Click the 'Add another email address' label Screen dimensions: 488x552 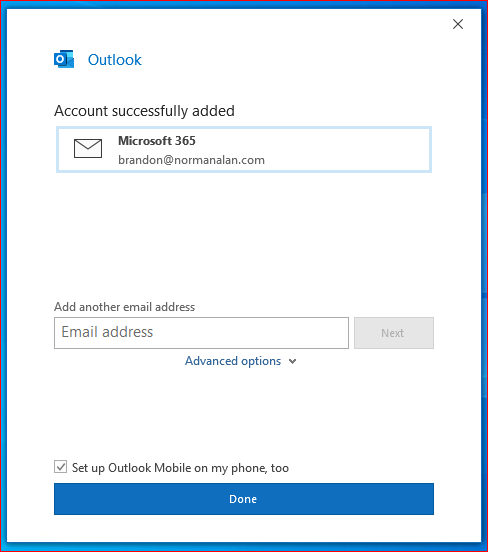click(124, 307)
